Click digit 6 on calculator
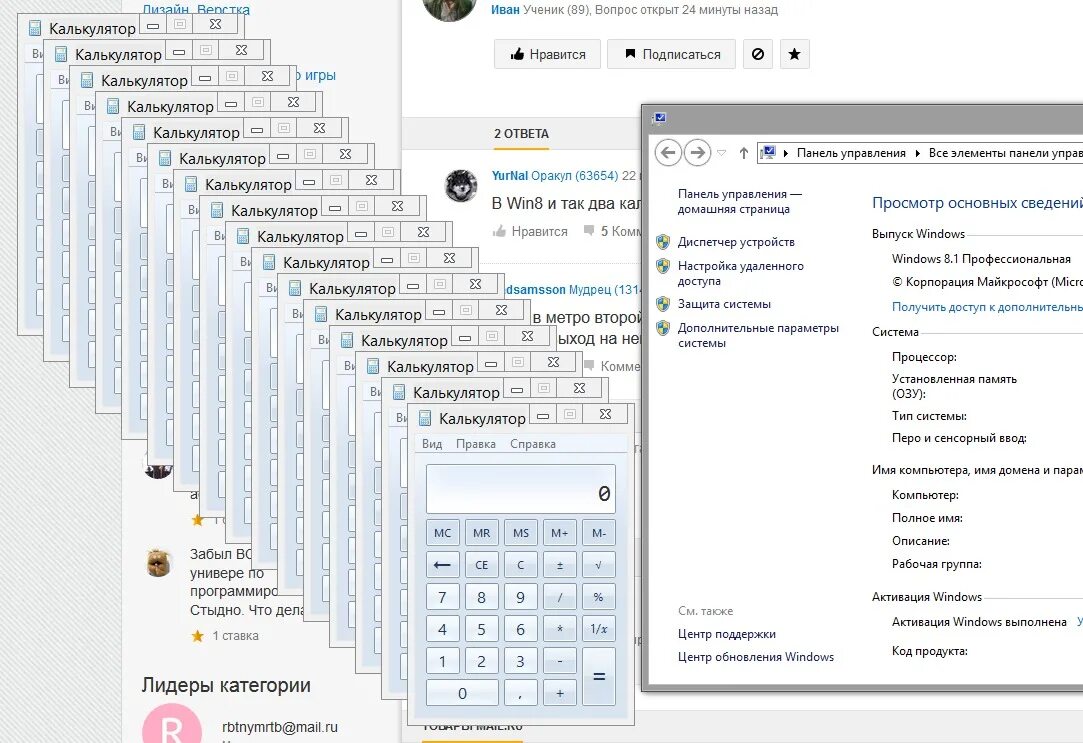The width and height of the screenshot is (1083, 743). (x=521, y=629)
